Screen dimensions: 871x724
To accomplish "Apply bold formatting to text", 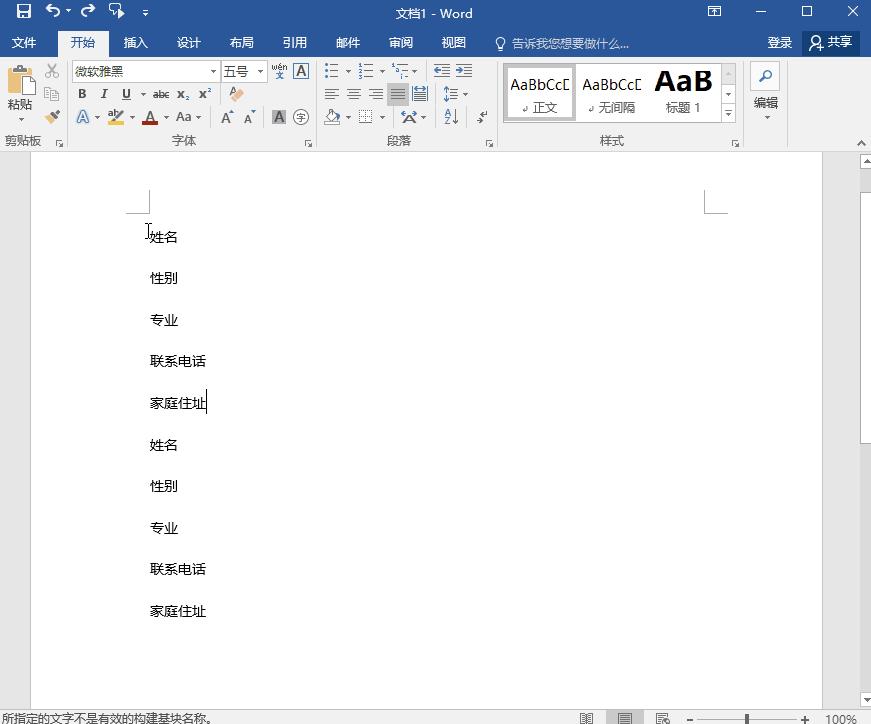I will tap(82, 93).
